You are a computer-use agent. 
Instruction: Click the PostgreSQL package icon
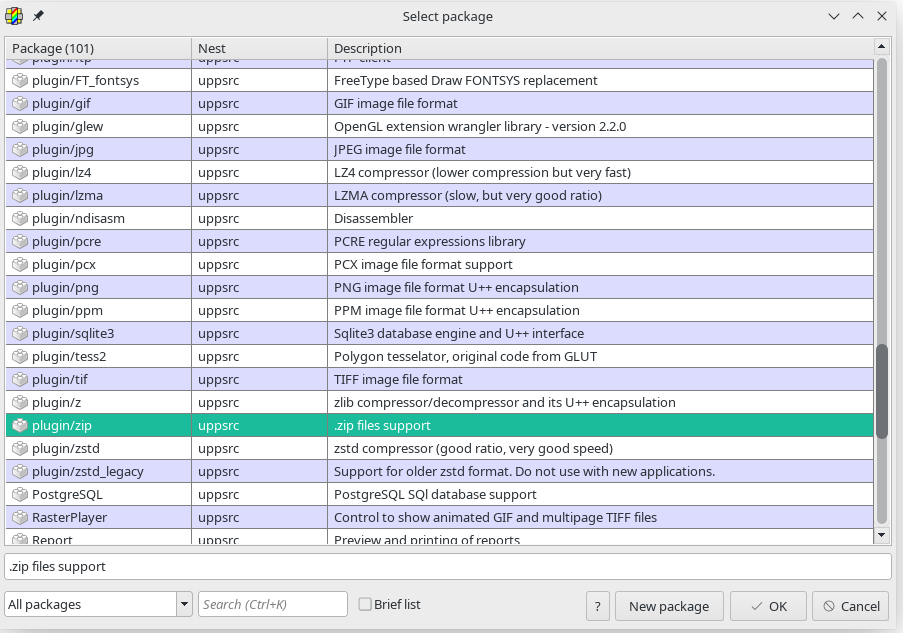coord(20,495)
